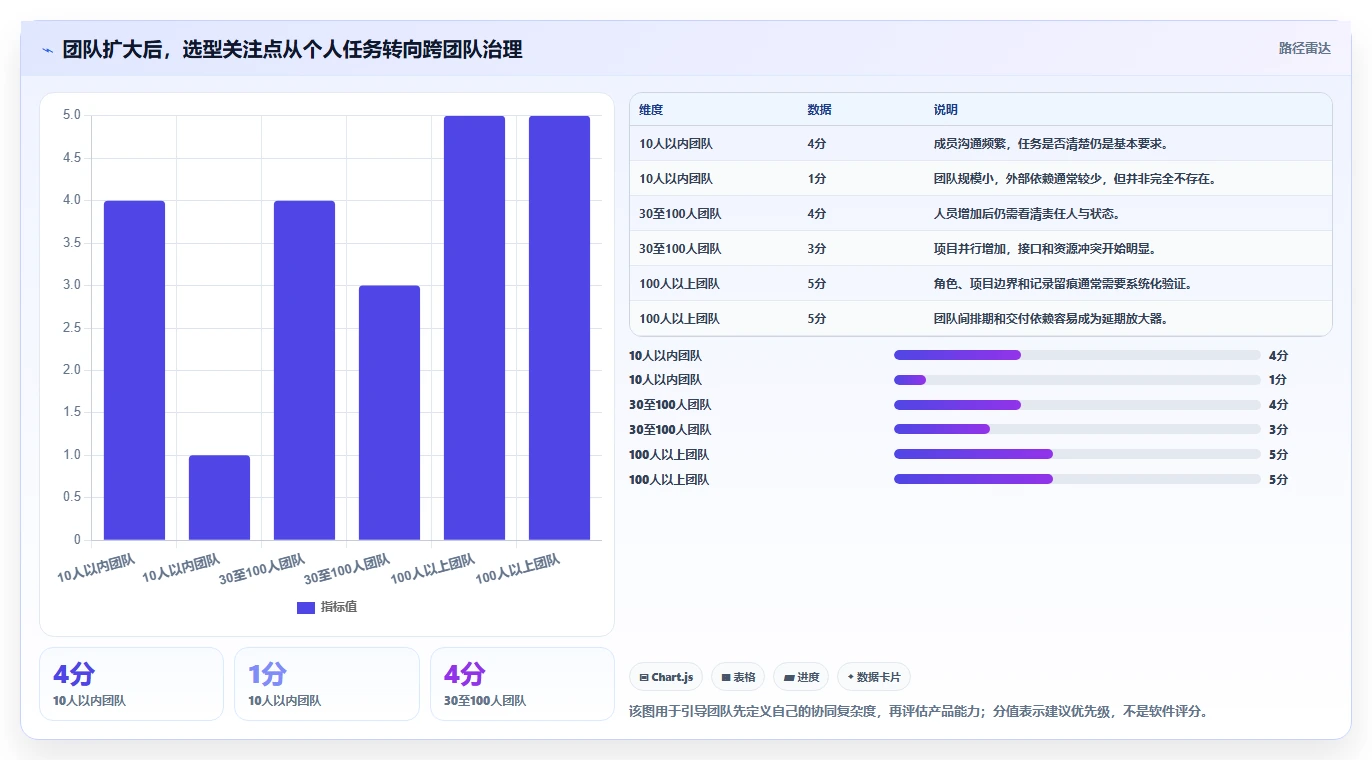Image resolution: width=1372 pixels, height=760 pixels.
Task: Click the icon in the 进度 chip
Action: tap(789, 677)
